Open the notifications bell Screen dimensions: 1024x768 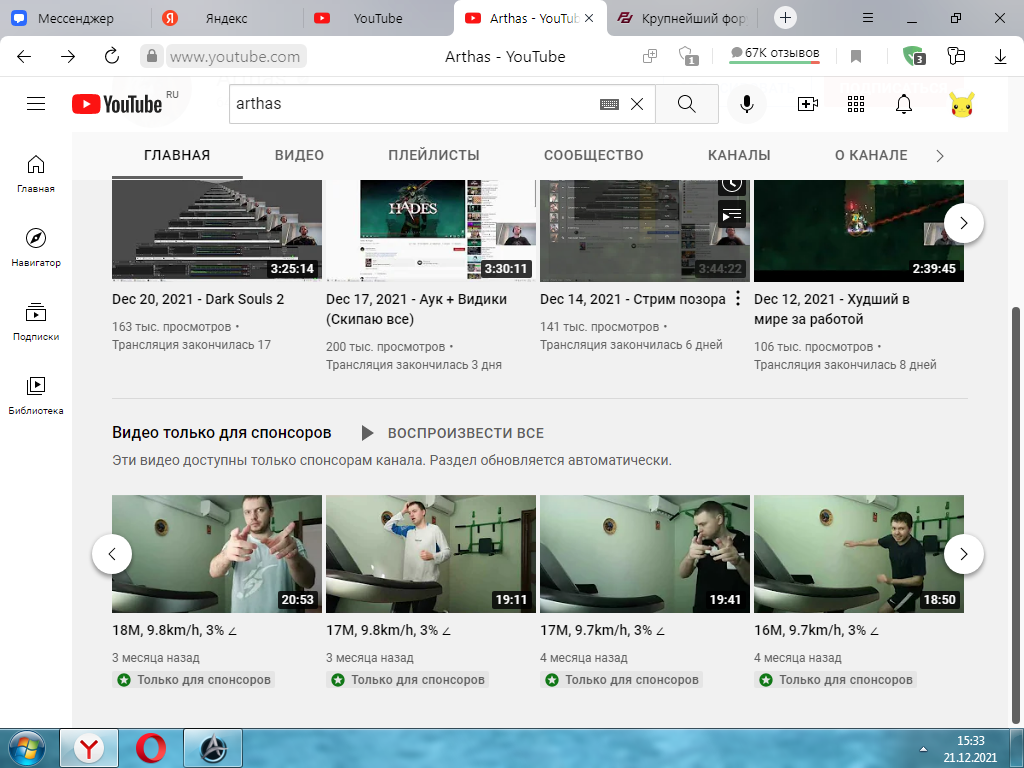[x=904, y=104]
